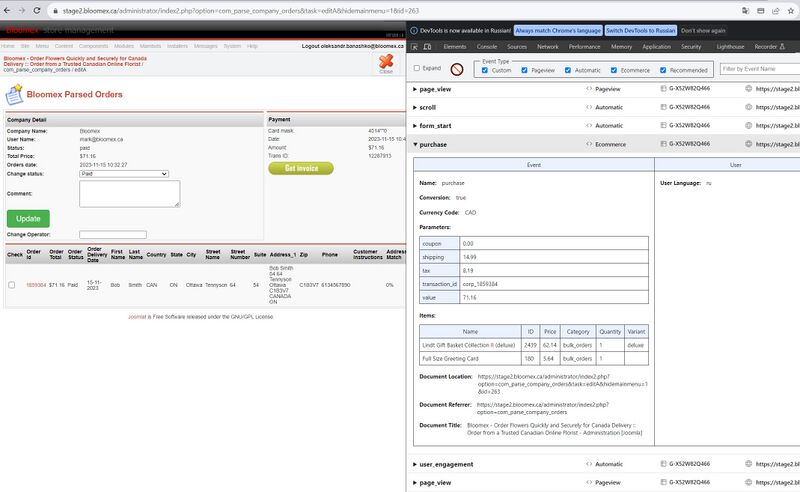Go back using the browser back arrow
Viewport: 800px width, 492px height.
coord(7,10)
